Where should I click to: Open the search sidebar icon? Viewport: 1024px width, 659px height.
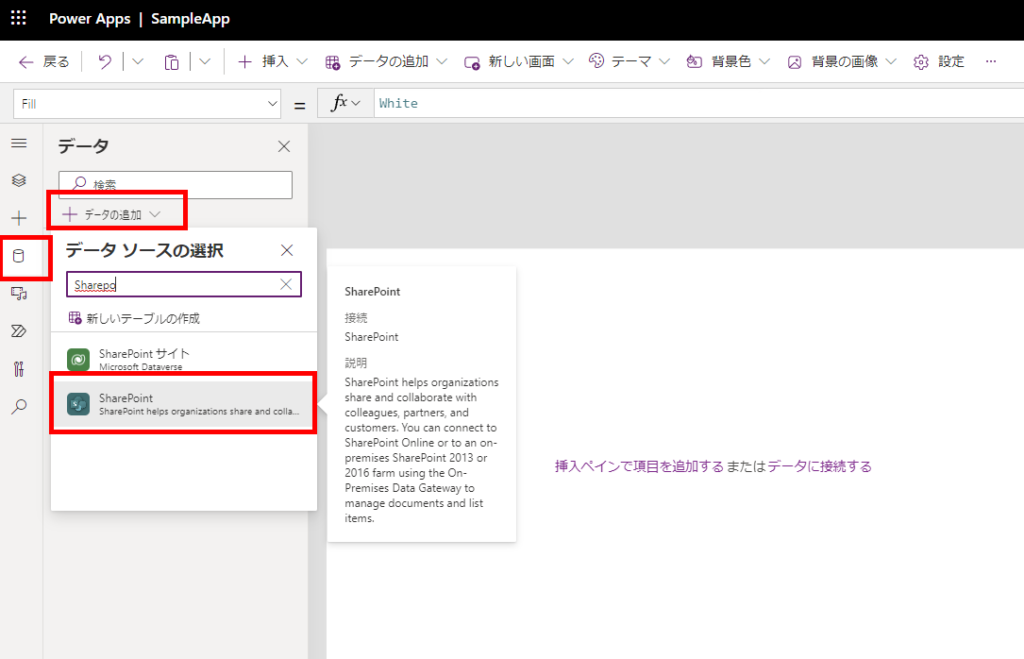19,406
